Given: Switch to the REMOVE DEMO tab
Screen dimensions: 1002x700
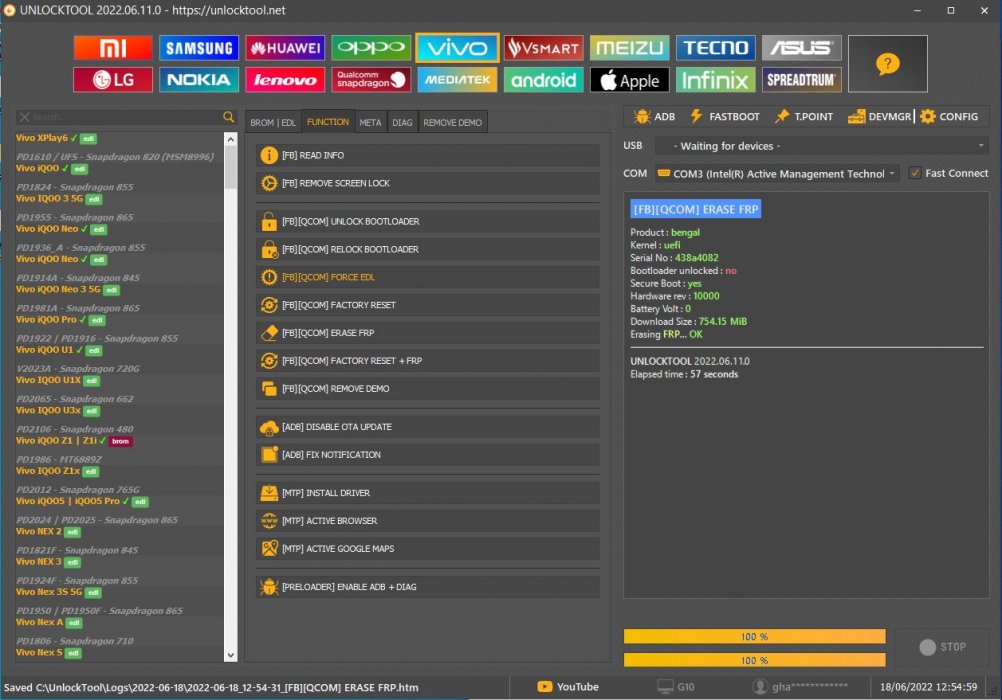Looking at the screenshot, I should (x=452, y=123).
